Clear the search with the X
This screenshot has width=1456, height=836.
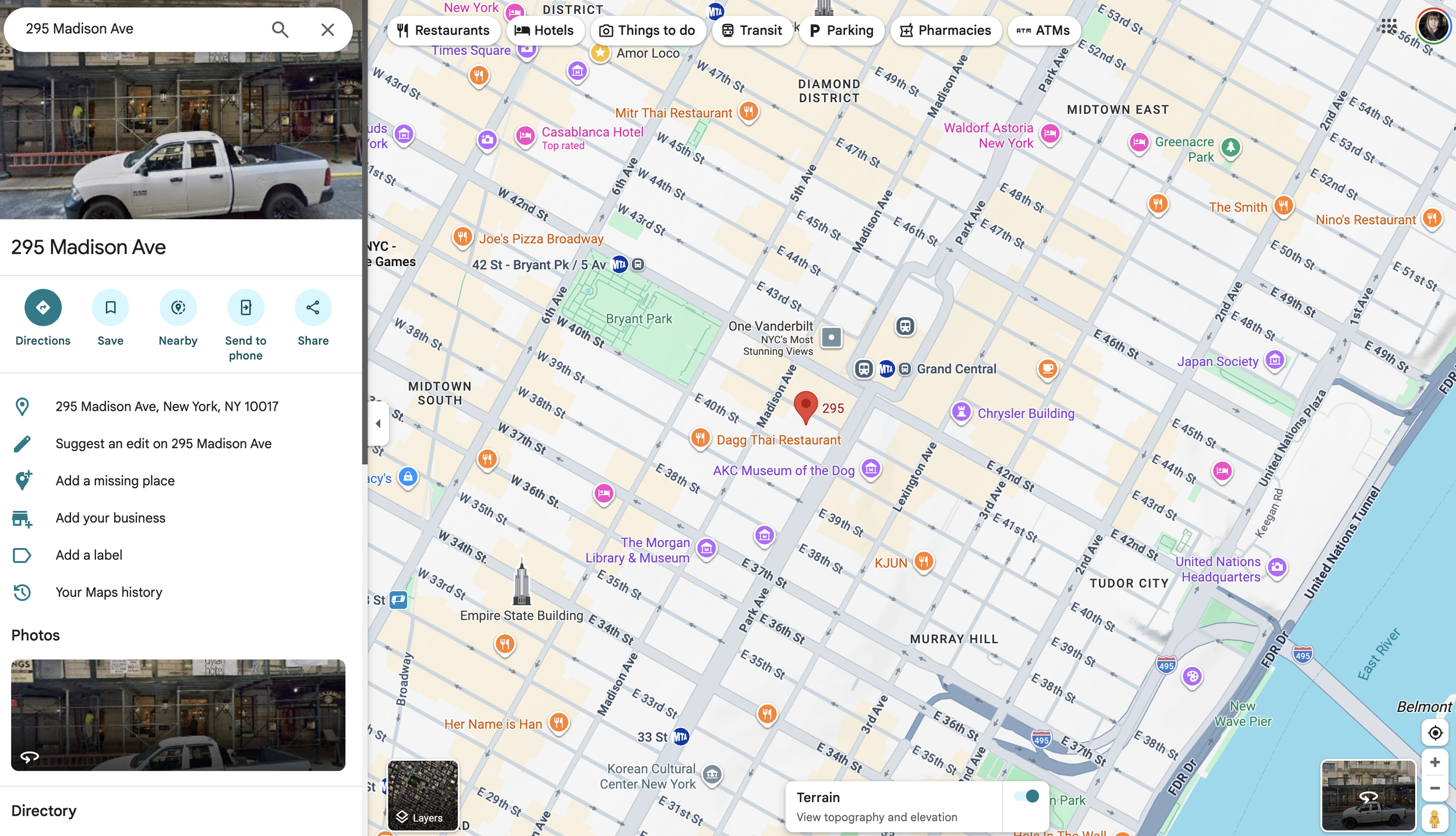click(328, 29)
